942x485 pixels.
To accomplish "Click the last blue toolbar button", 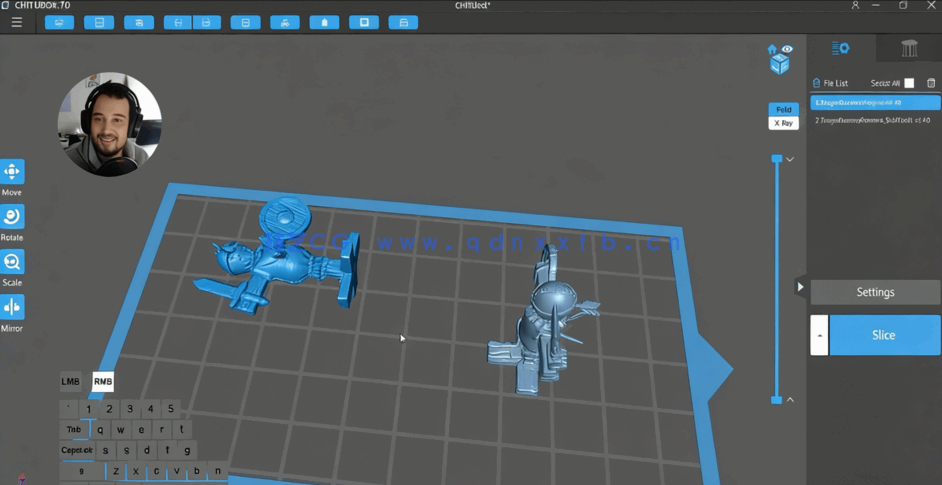I will tap(404, 23).
